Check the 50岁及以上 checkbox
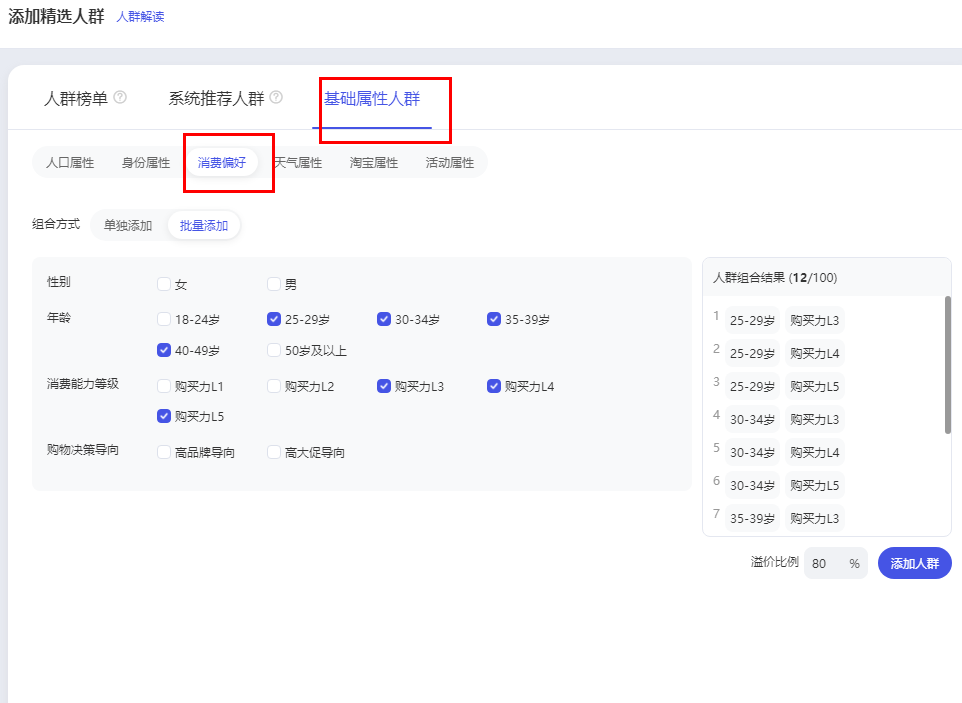The width and height of the screenshot is (962, 703). 274,351
